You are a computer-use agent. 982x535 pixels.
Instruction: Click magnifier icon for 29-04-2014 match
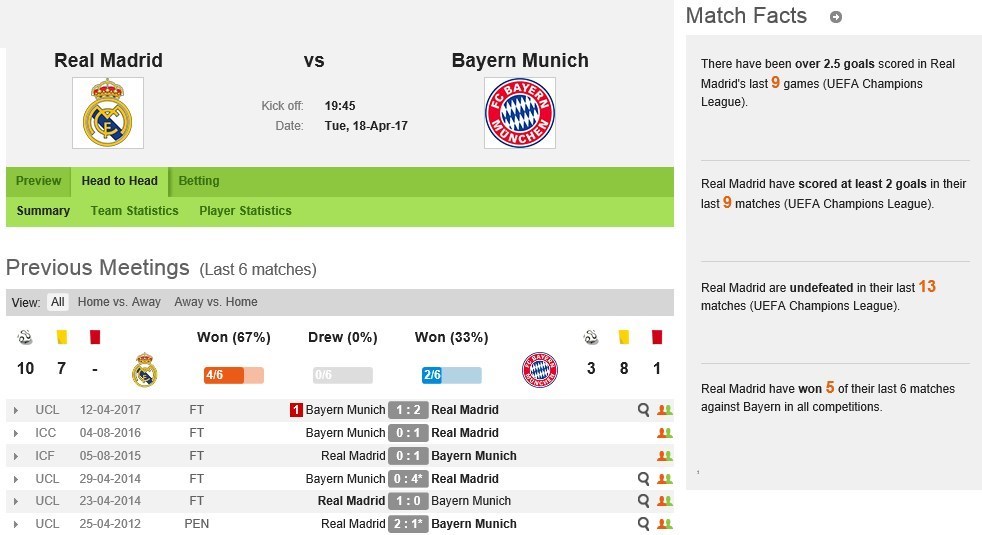pyautogui.click(x=644, y=479)
